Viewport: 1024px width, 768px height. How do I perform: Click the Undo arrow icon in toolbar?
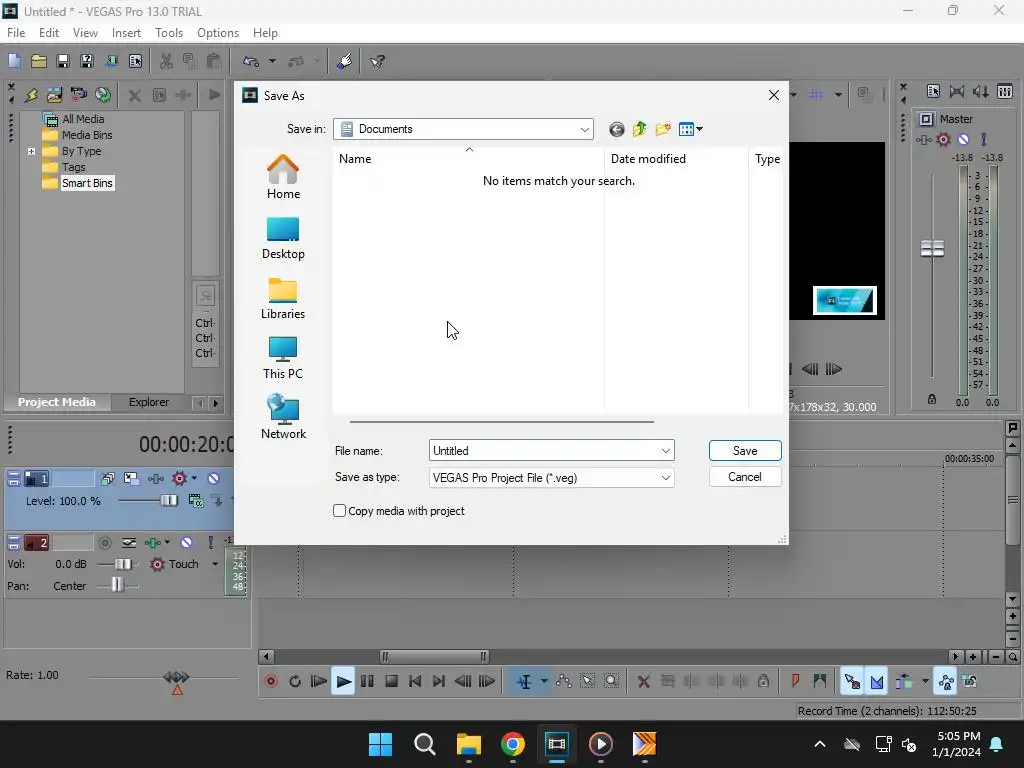pos(251,61)
